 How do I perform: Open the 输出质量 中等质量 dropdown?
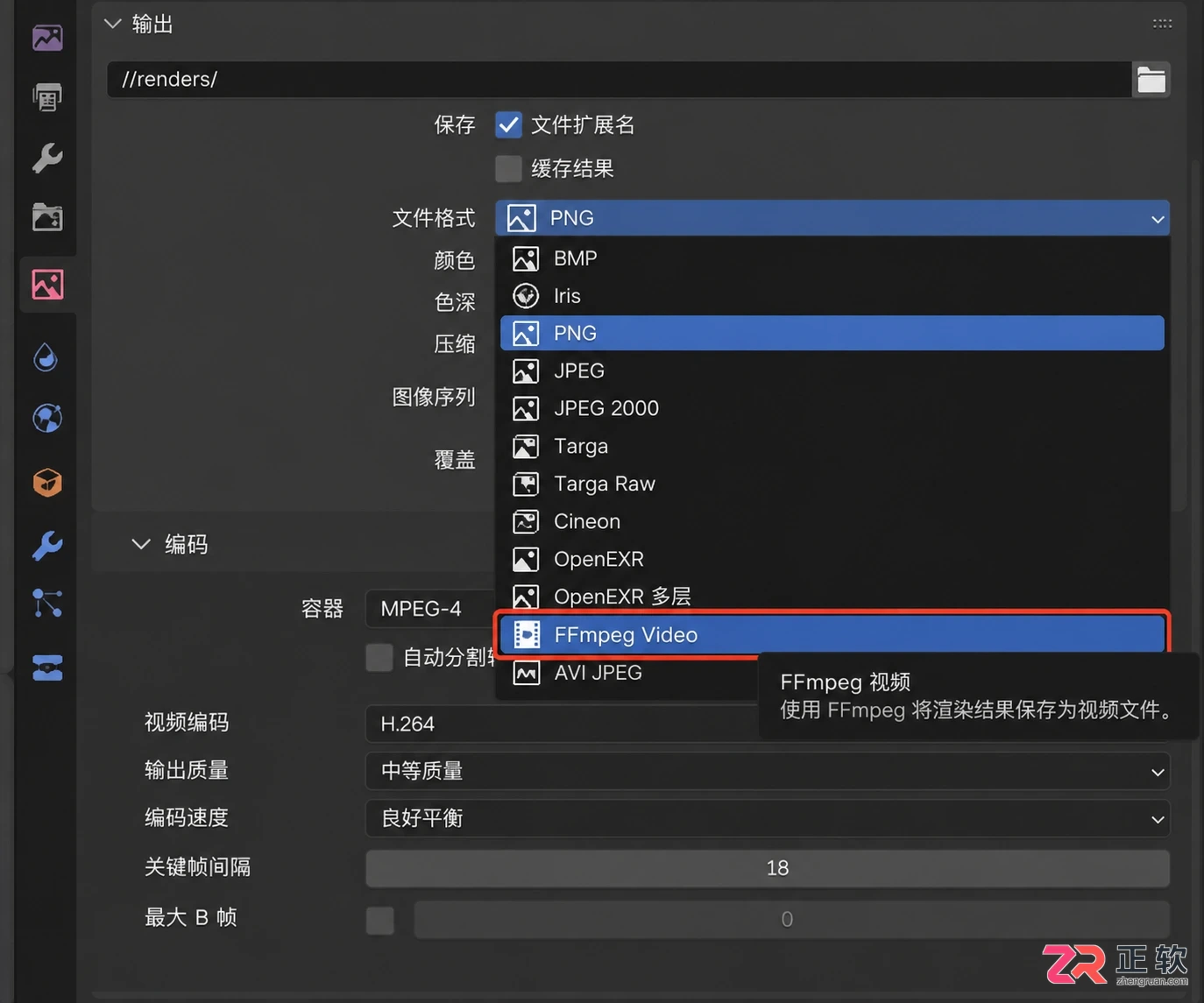click(x=768, y=771)
